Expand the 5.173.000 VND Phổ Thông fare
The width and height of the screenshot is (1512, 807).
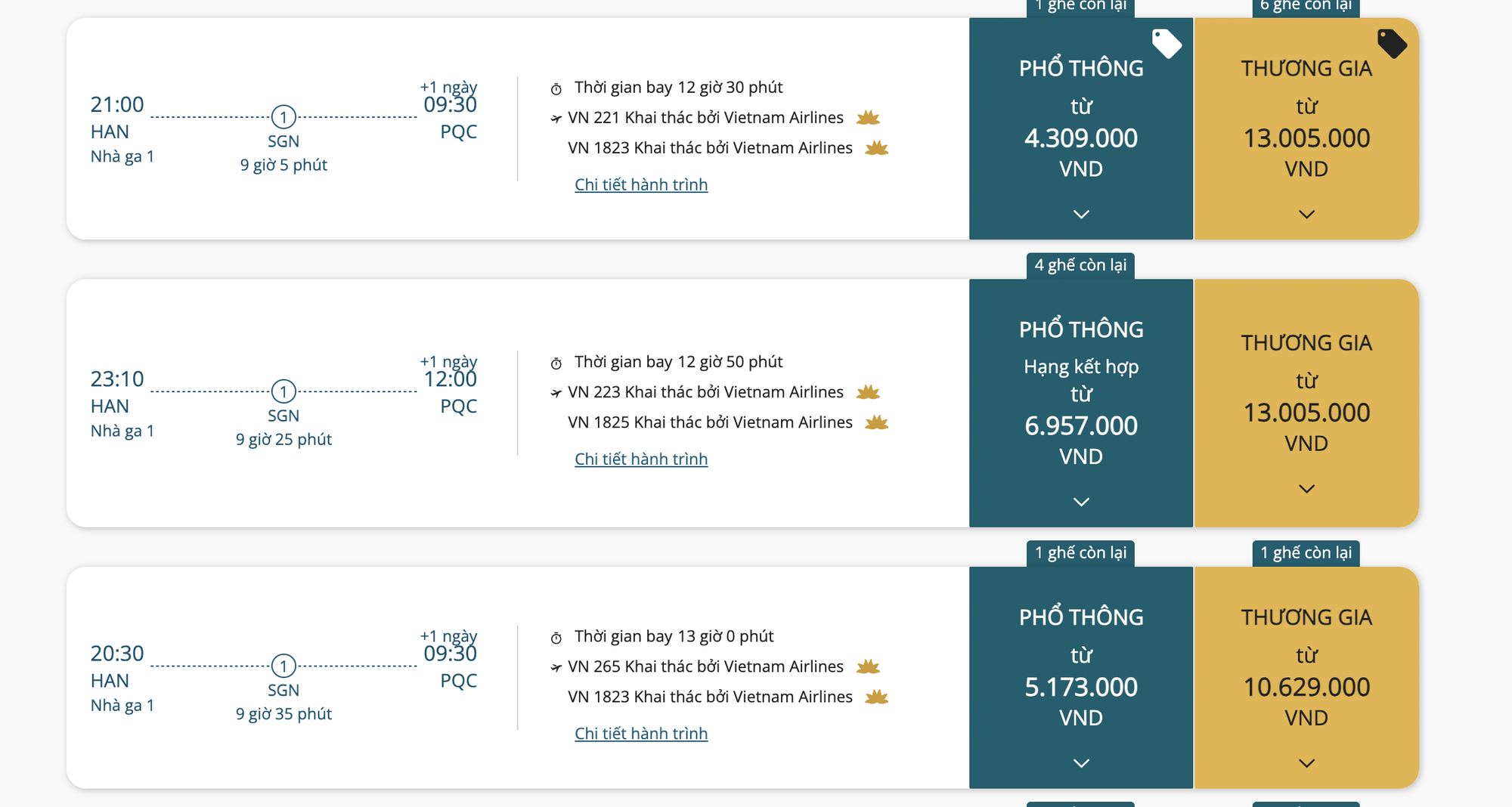(1081, 763)
